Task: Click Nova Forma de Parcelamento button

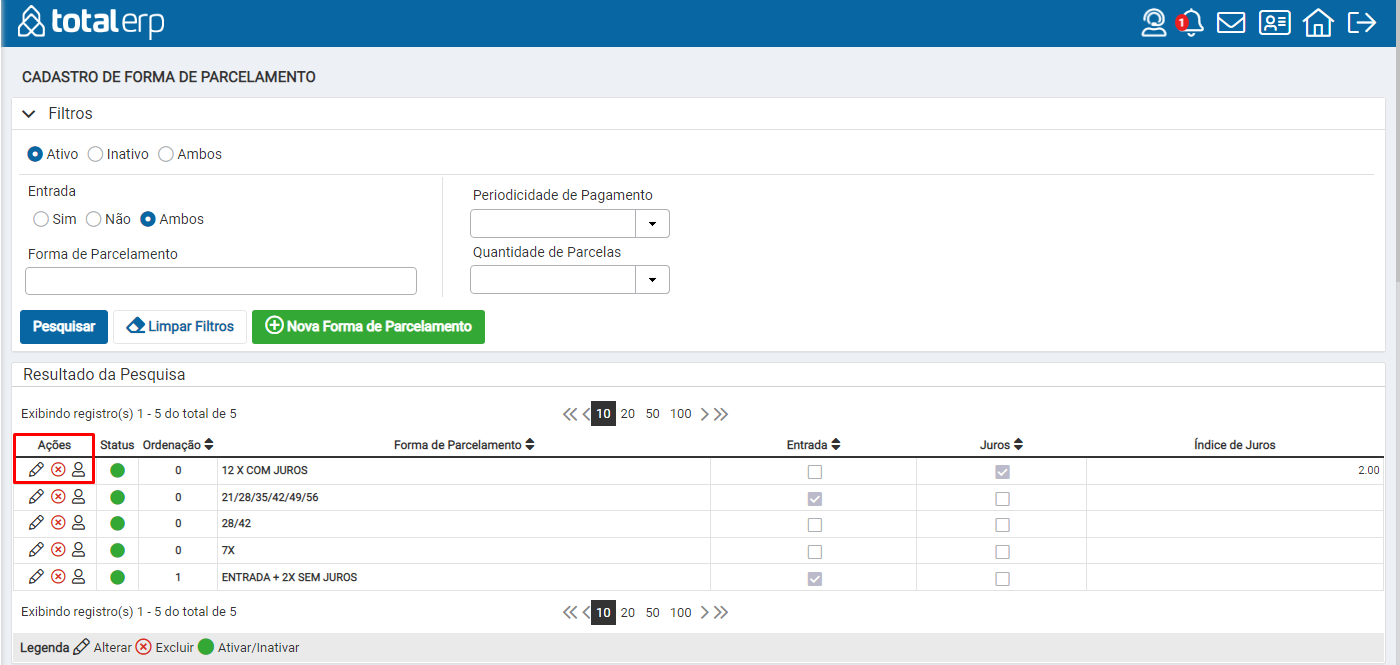Action: 368,327
